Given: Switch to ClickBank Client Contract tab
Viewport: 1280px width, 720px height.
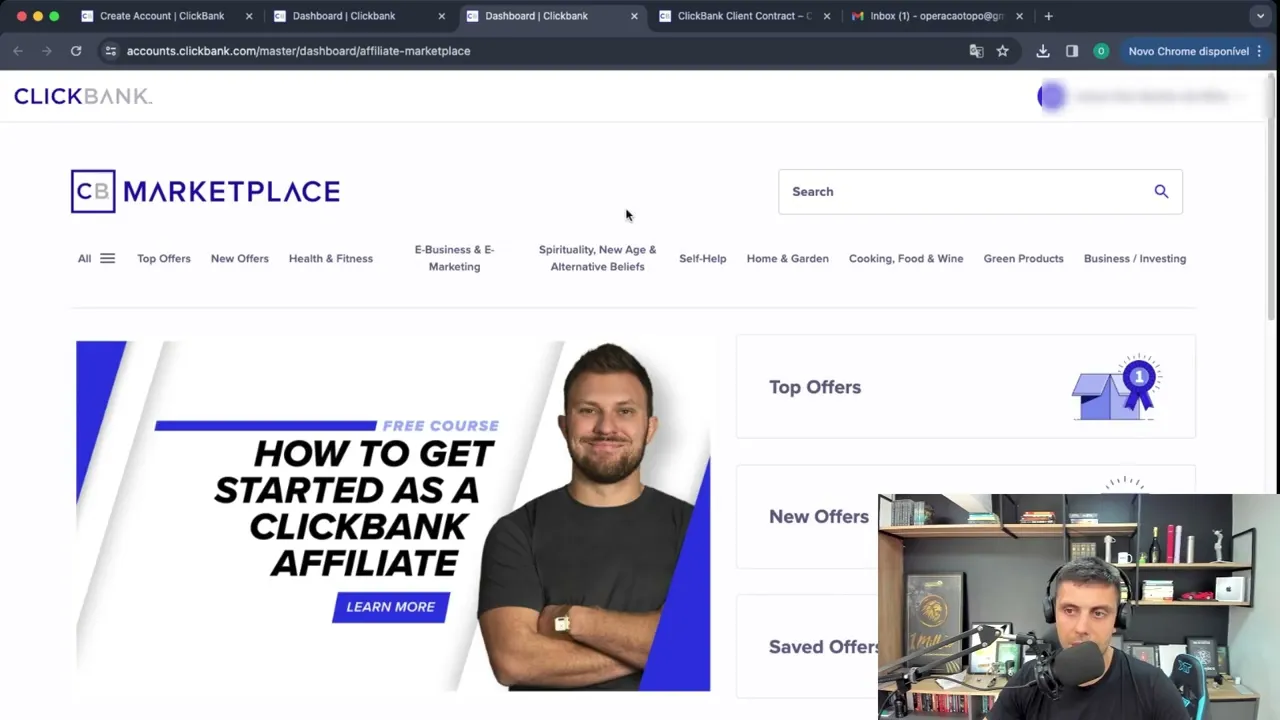Looking at the screenshot, I should (x=745, y=16).
